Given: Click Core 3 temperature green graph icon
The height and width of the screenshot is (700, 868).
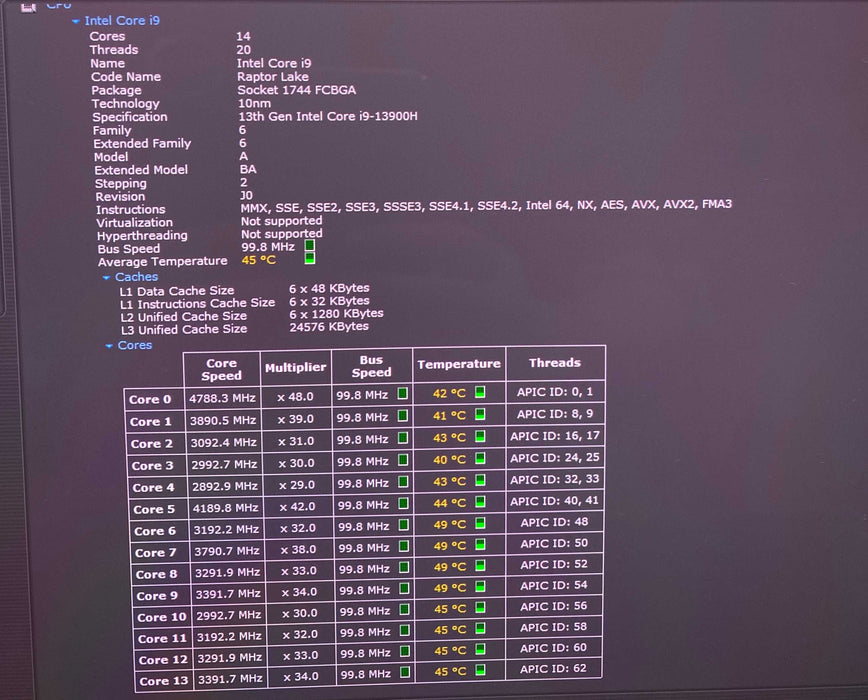Looking at the screenshot, I should 480,458.
